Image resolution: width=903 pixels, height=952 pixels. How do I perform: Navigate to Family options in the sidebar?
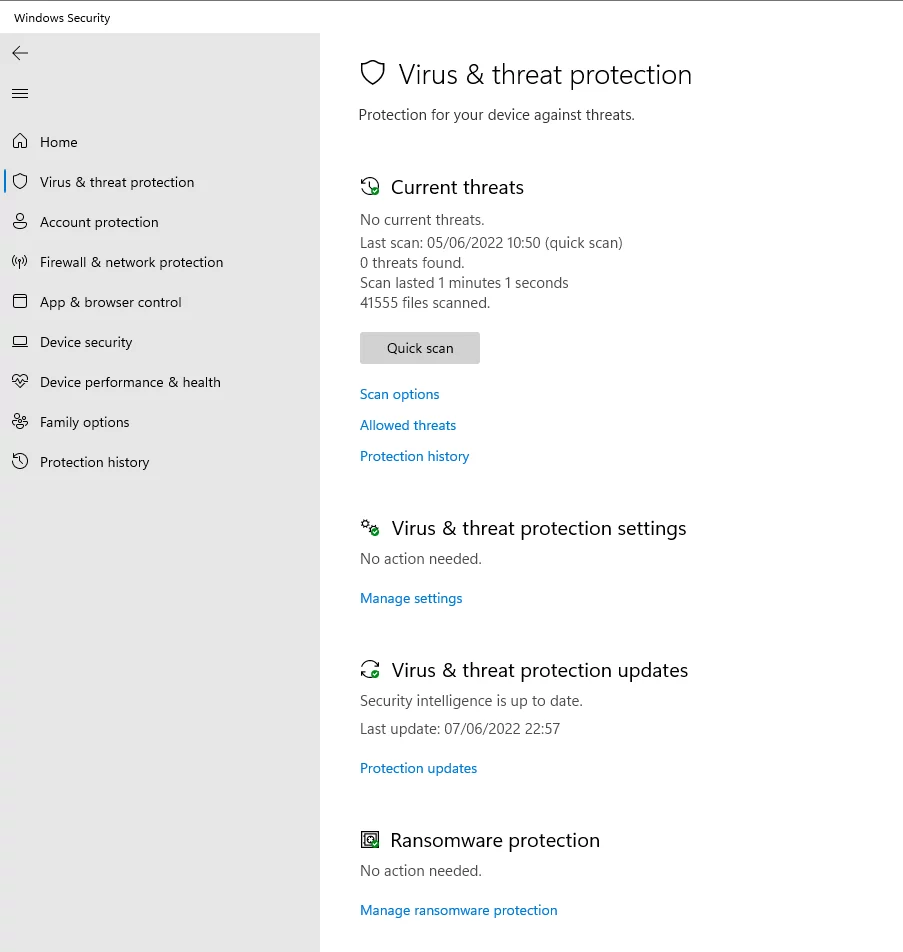[x=84, y=422]
